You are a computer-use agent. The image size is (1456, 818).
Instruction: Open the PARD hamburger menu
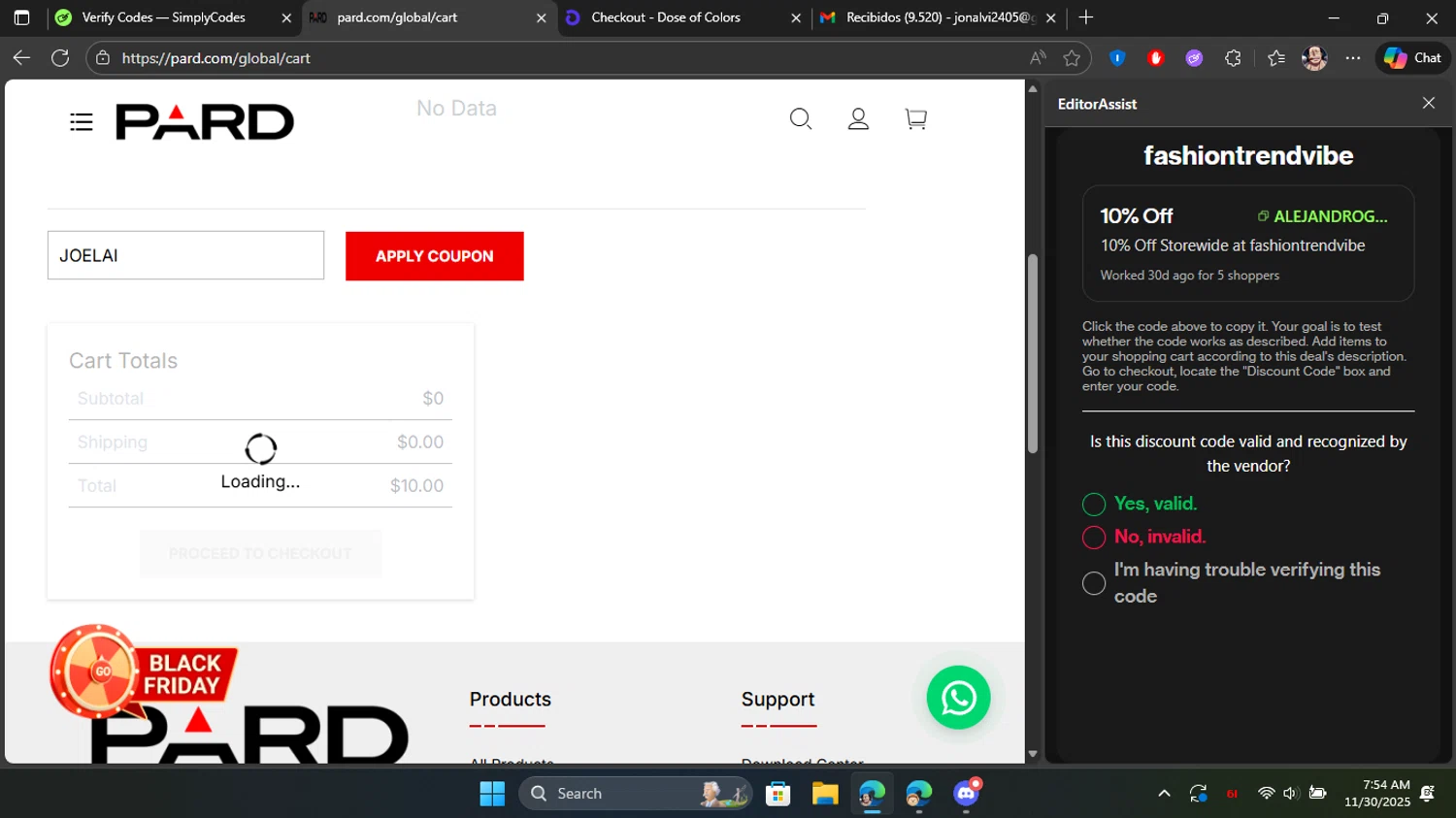pyautogui.click(x=82, y=122)
